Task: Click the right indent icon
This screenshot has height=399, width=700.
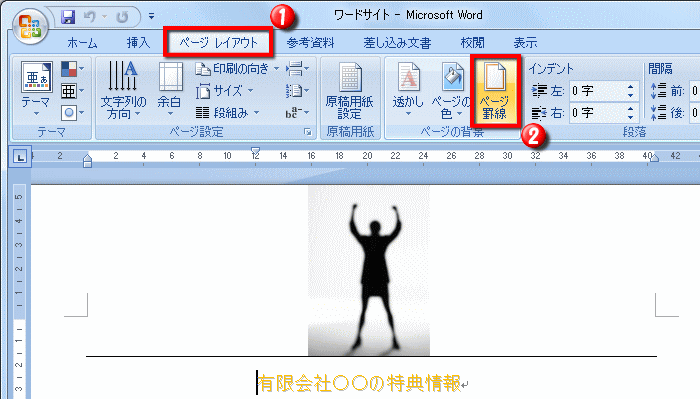Action: point(539,113)
